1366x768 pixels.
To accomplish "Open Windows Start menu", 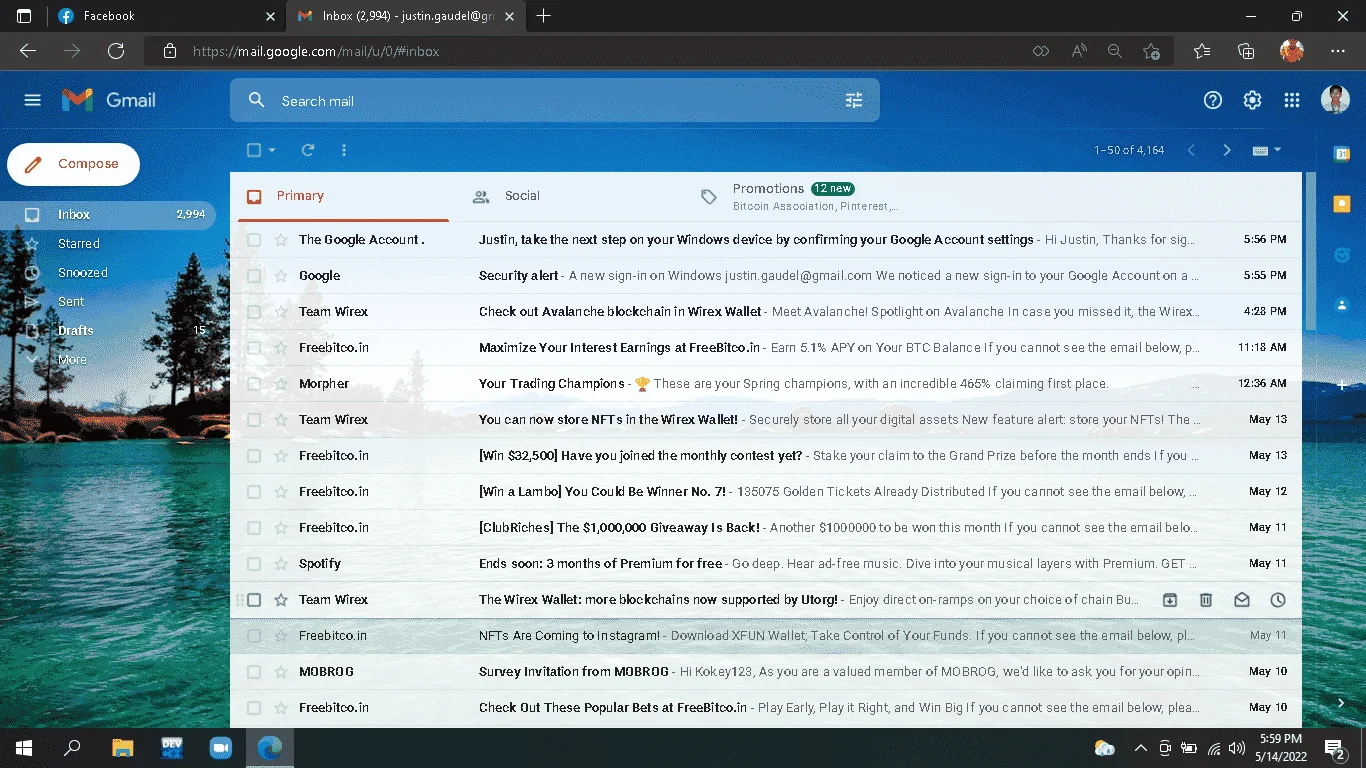I will (x=24, y=747).
